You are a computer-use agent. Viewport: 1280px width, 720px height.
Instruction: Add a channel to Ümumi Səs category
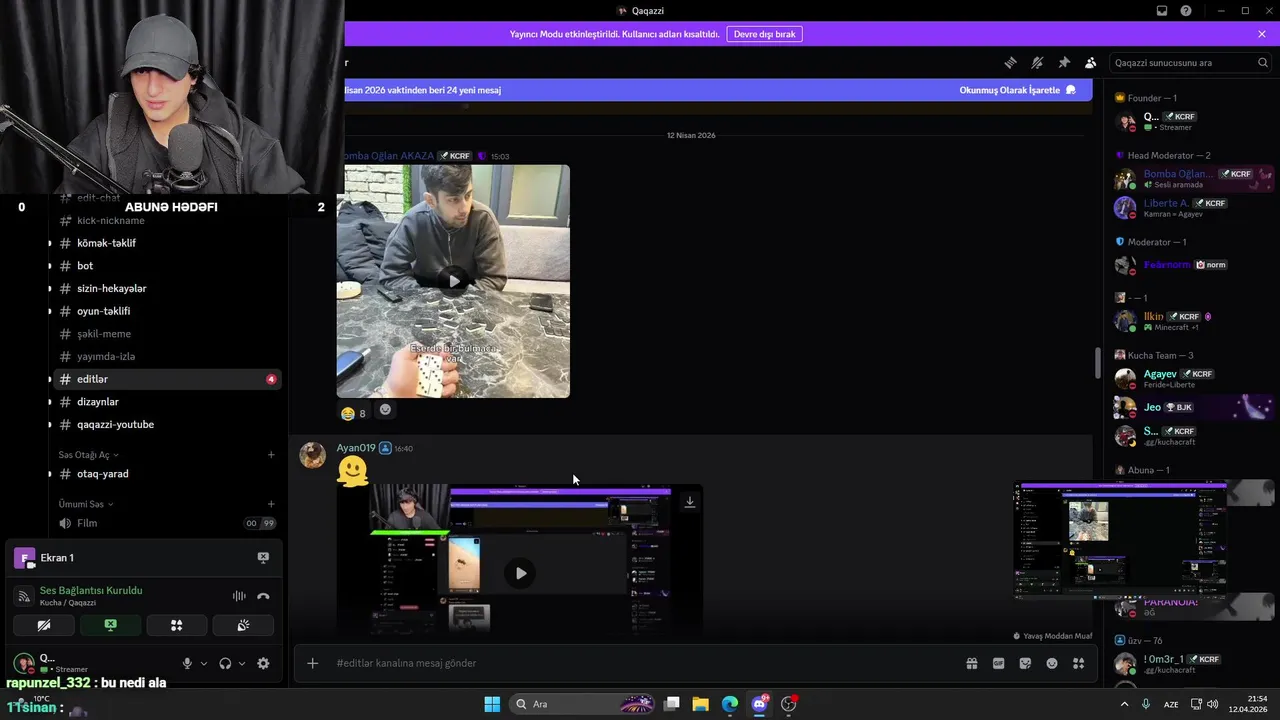pyautogui.click(x=271, y=504)
